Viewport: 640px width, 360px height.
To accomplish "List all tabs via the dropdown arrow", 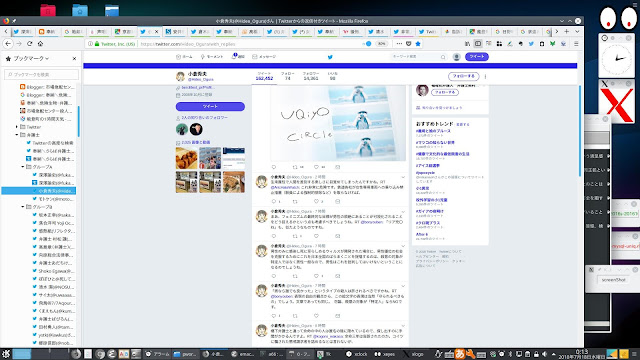I will (x=577, y=31).
